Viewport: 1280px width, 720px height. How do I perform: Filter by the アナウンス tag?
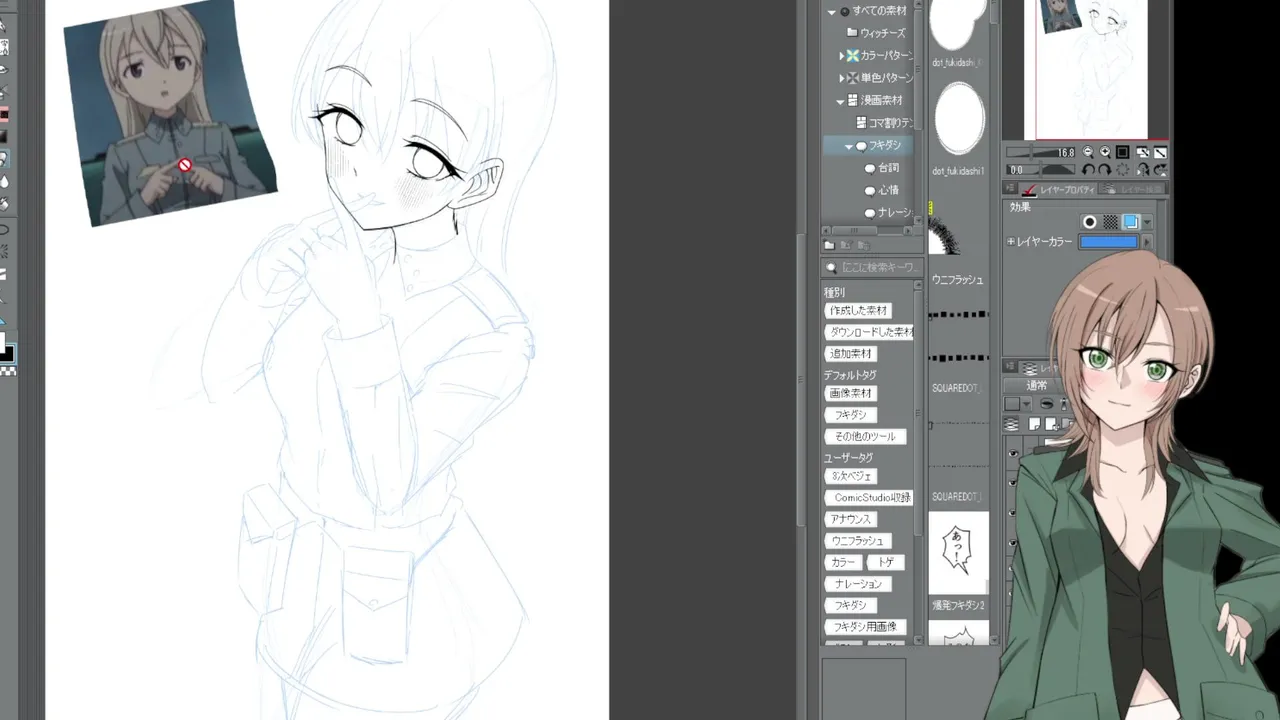851,519
